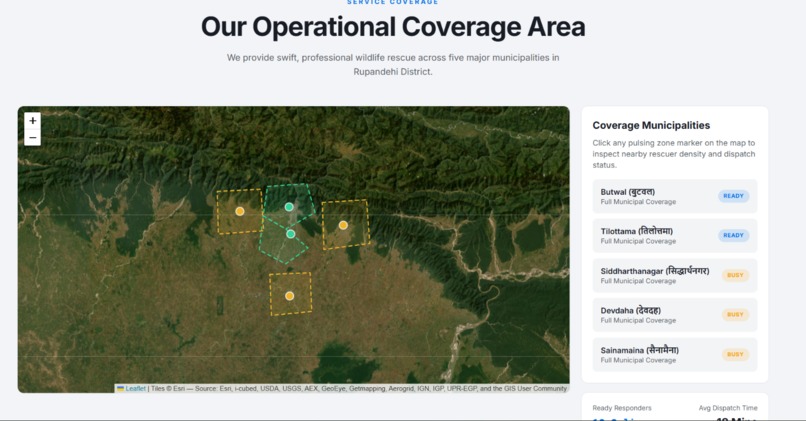Select the bottommost orange zone marker
The height and width of the screenshot is (421, 806).
pos(289,296)
